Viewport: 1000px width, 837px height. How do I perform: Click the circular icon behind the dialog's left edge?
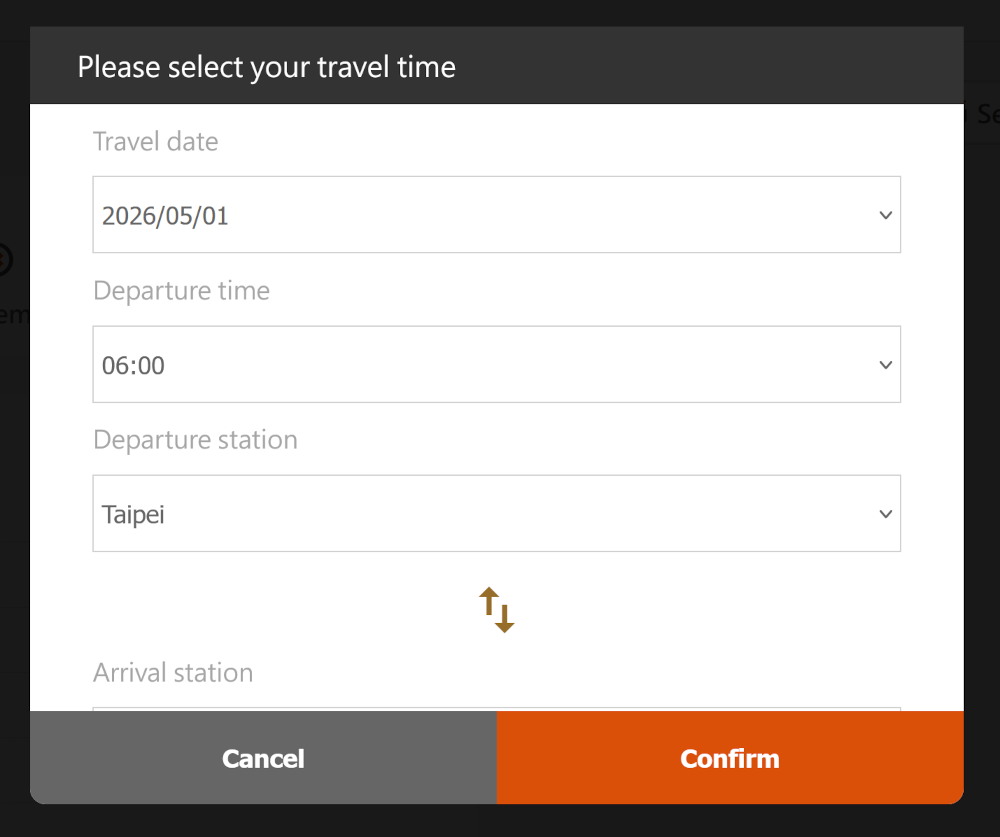(x=5, y=260)
